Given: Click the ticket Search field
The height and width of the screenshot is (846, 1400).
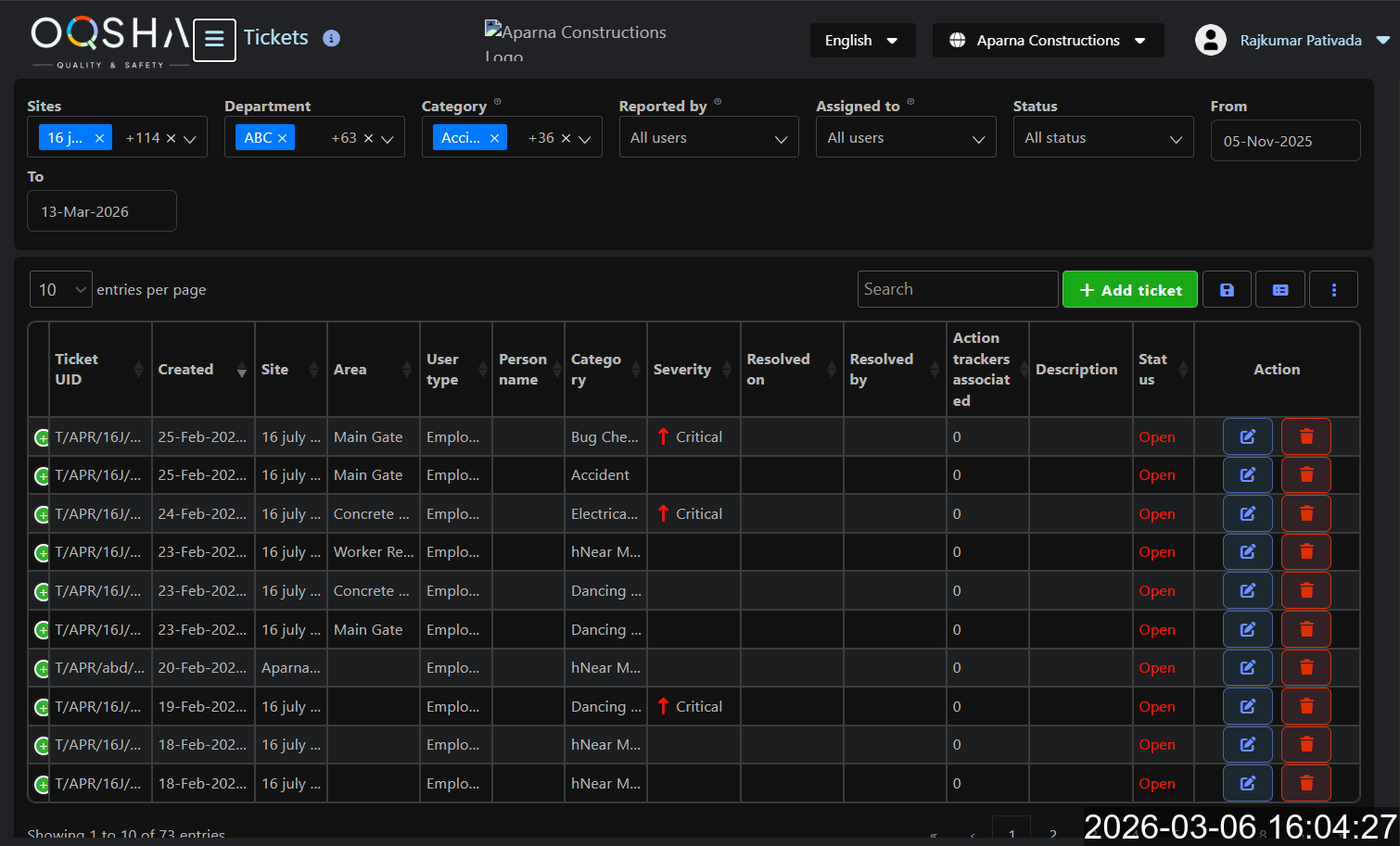Looking at the screenshot, I should (x=957, y=290).
